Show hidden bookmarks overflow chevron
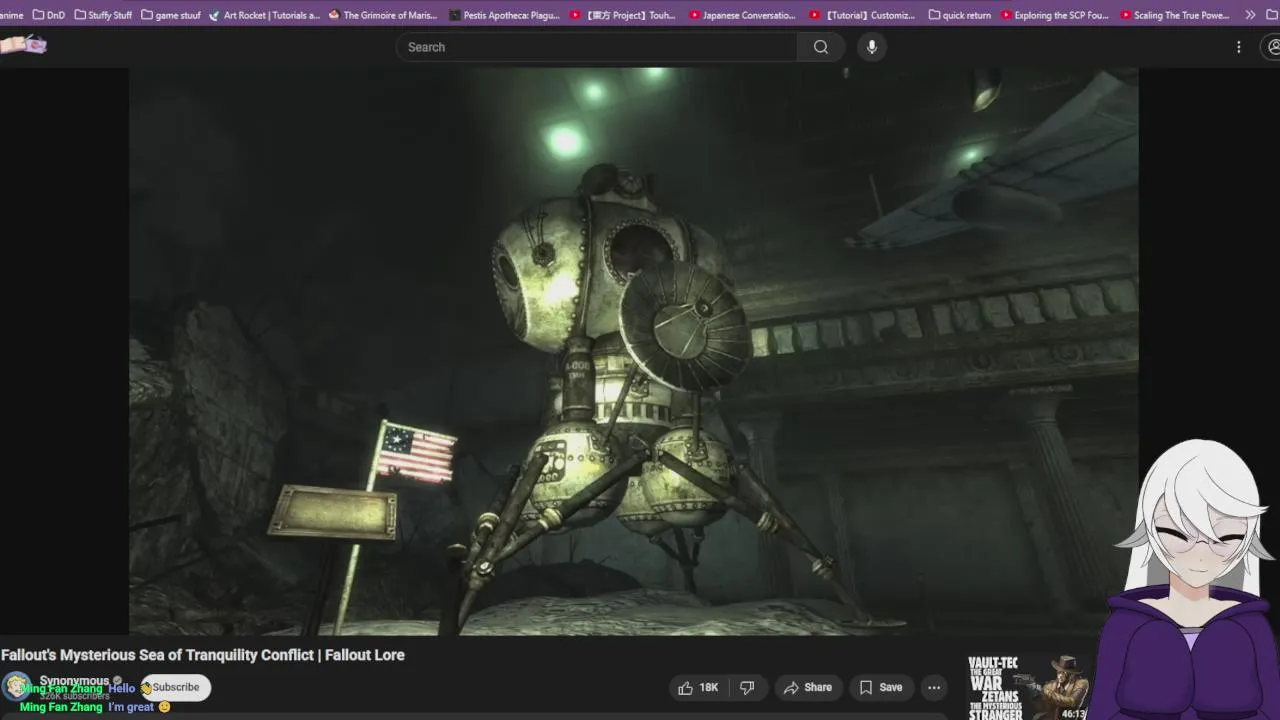Image resolution: width=1280 pixels, height=720 pixels. [1250, 15]
